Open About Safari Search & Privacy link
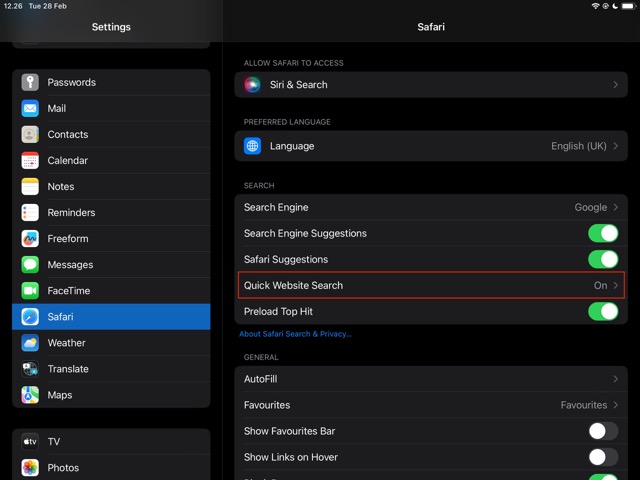 [295, 334]
